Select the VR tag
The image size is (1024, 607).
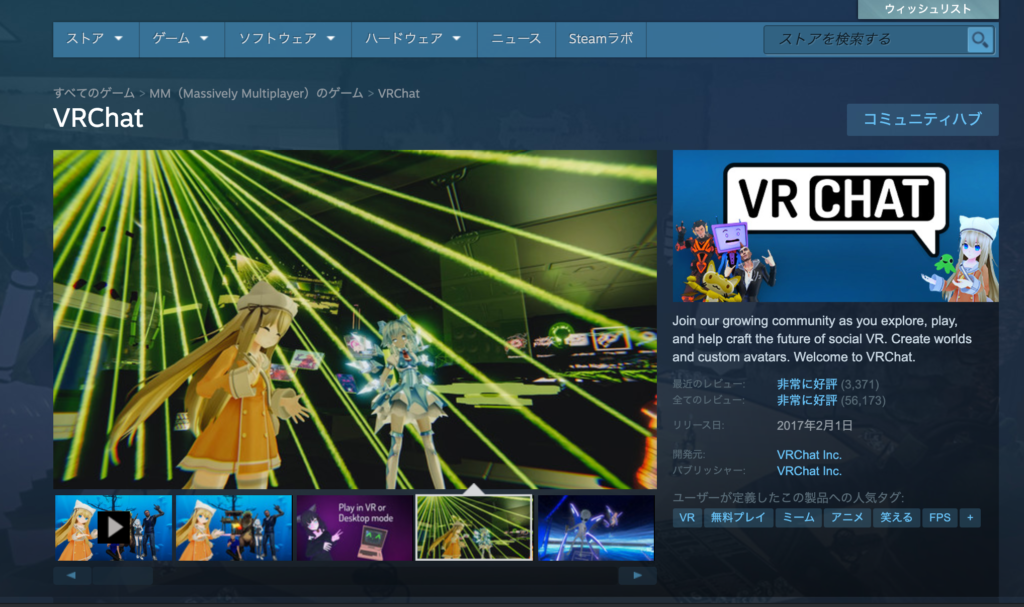click(686, 518)
